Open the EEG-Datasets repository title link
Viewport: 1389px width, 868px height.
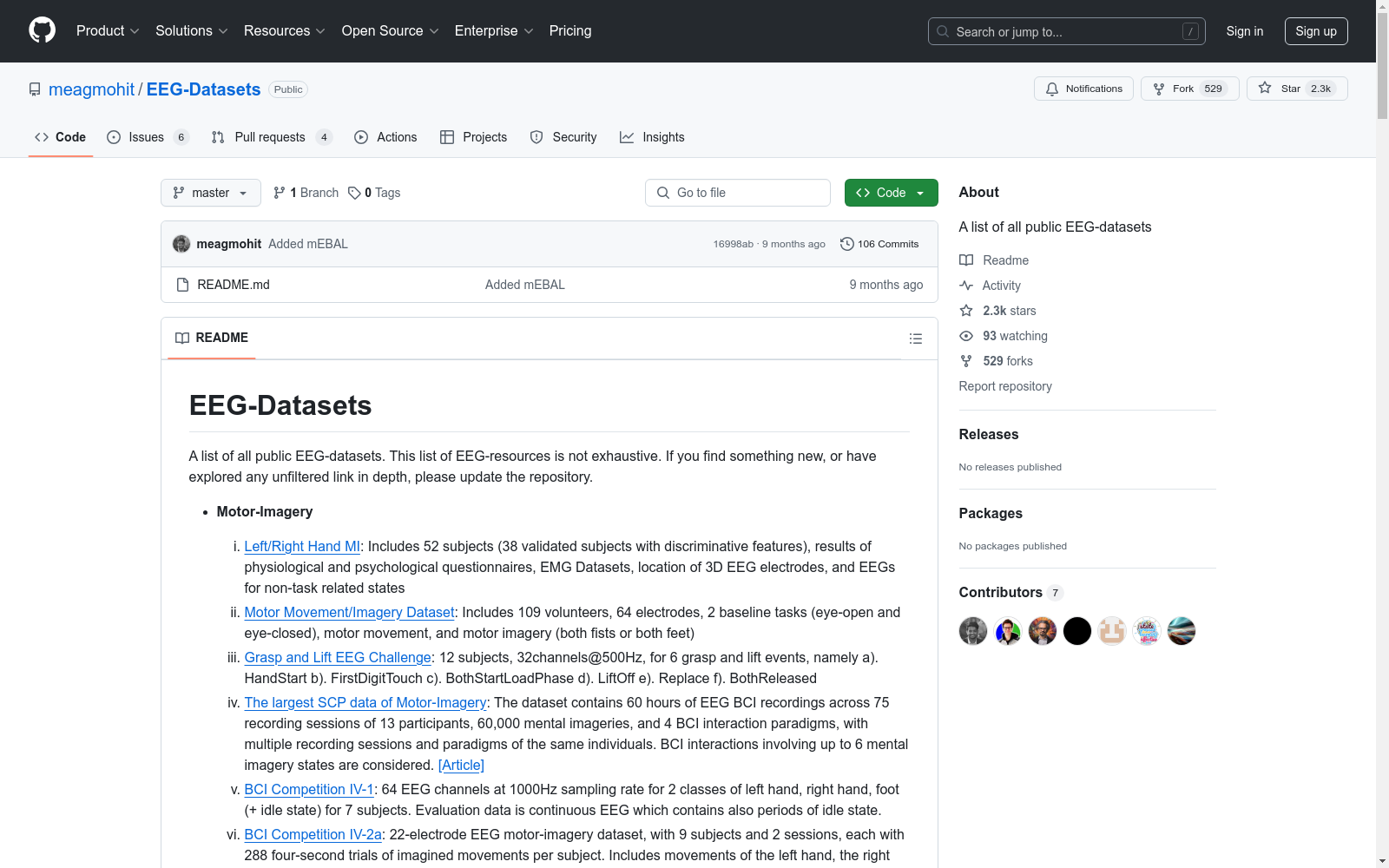tap(203, 89)
